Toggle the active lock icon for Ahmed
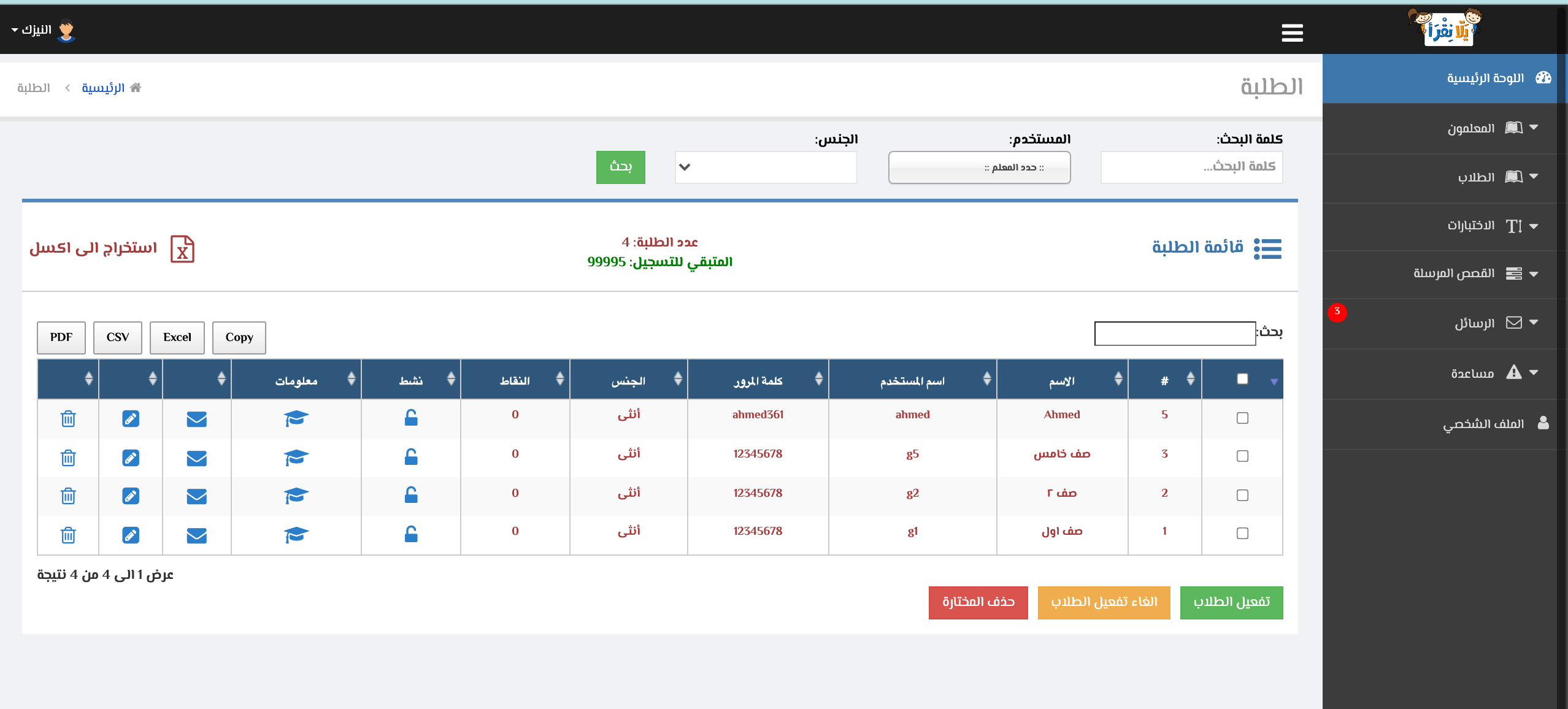The width and height of the screenshot is (1568, 709). tap(411, 418)
